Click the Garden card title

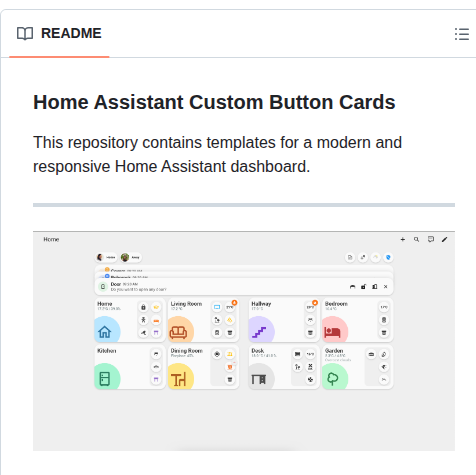click(334, 351)
